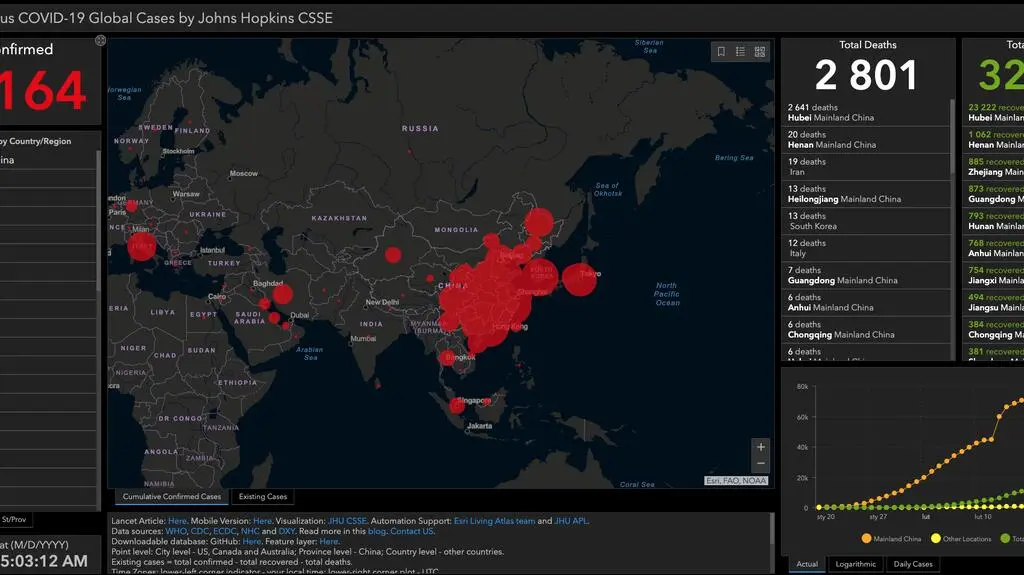This screenshot has height=575, width=1024.
Task: Select the Italy 12 deaths row
Action: (866, 248)
